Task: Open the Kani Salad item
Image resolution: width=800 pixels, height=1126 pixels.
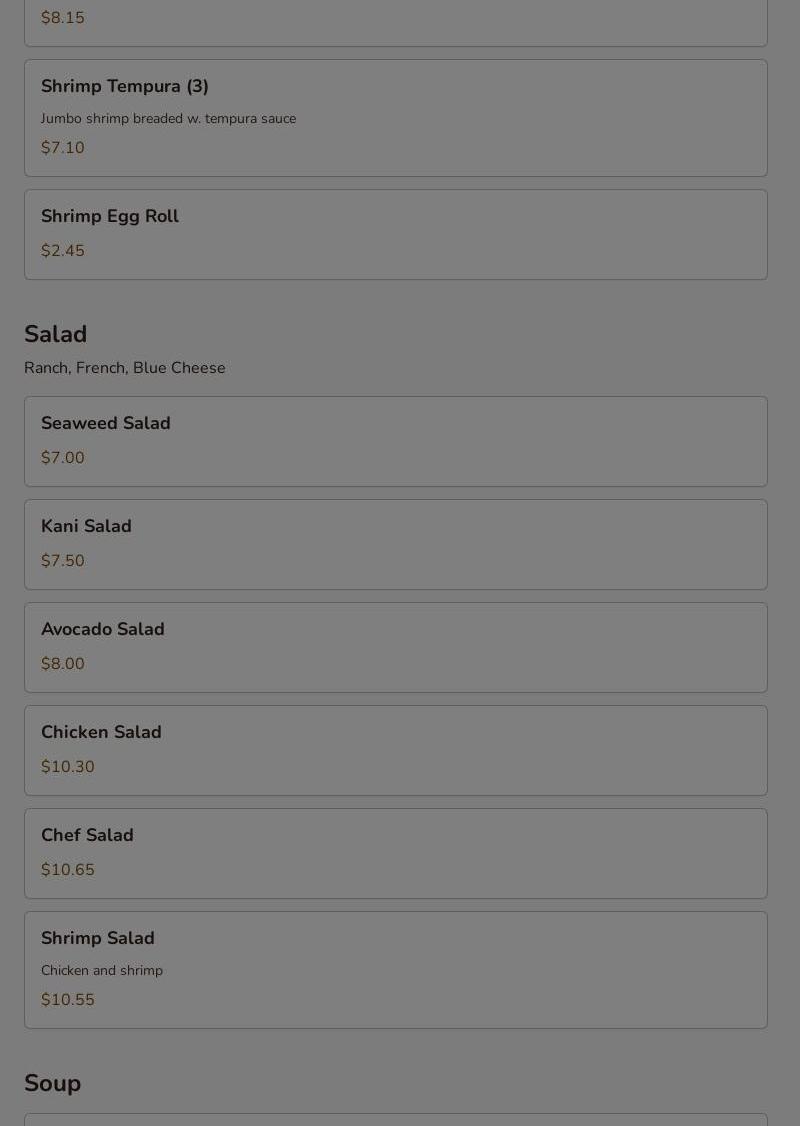Action: [x=86, y=527]
